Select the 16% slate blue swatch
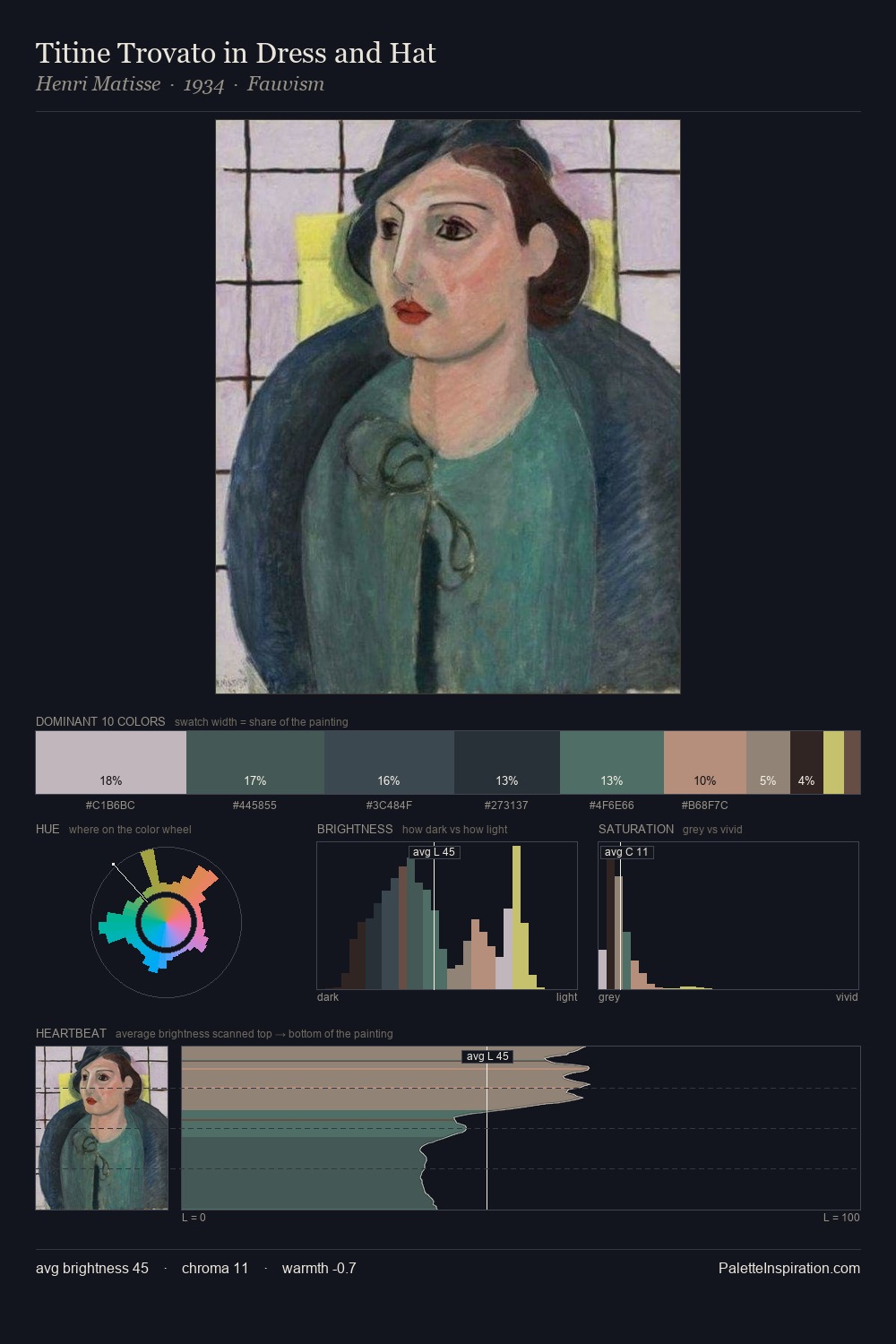This screenshot has width=896, height=1344. pos(389,762)
